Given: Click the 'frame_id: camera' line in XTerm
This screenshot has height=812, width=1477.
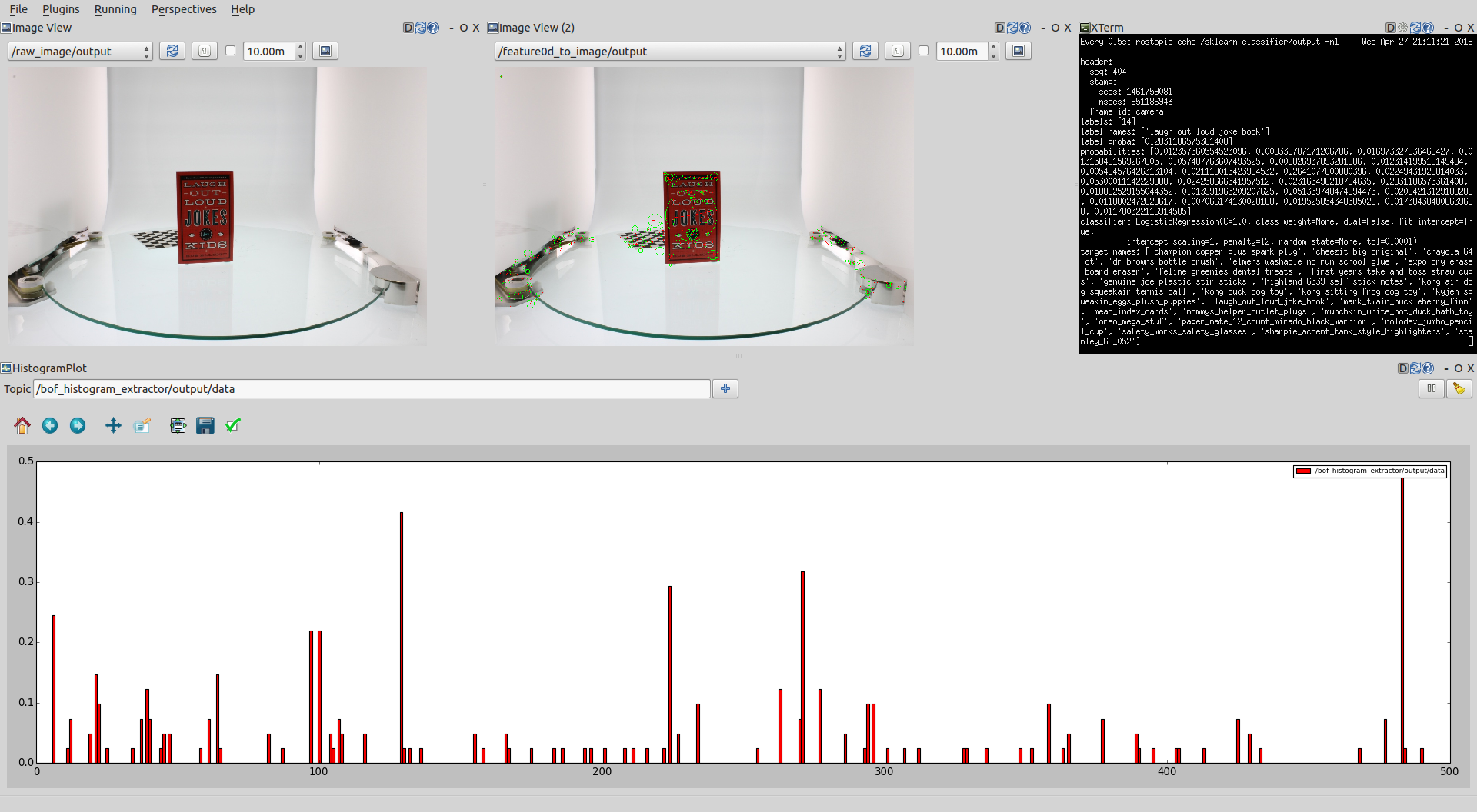Looking at the screenshot, I should click(1126, 111).
